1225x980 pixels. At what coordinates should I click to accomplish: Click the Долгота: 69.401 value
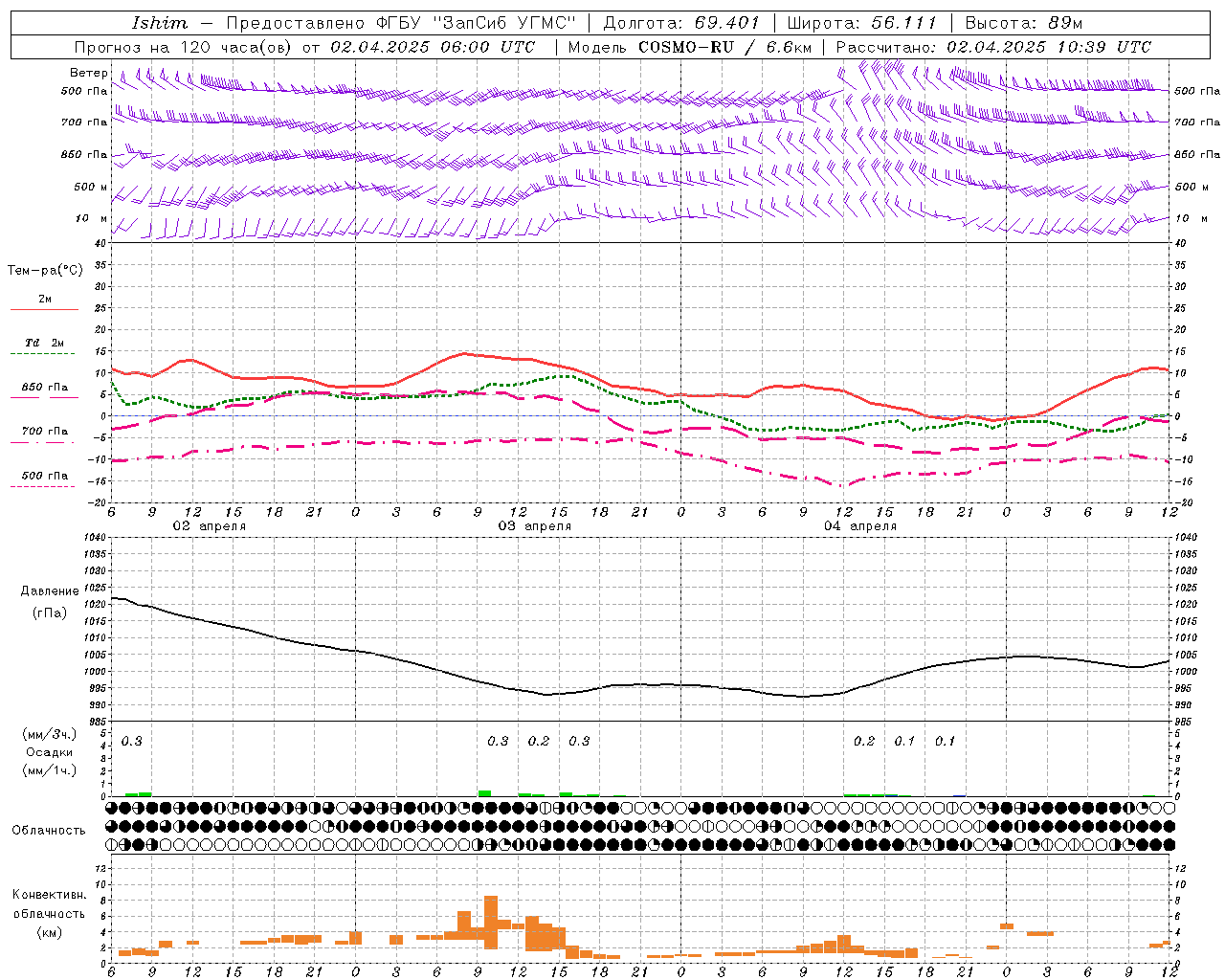[x=681, y=23]
